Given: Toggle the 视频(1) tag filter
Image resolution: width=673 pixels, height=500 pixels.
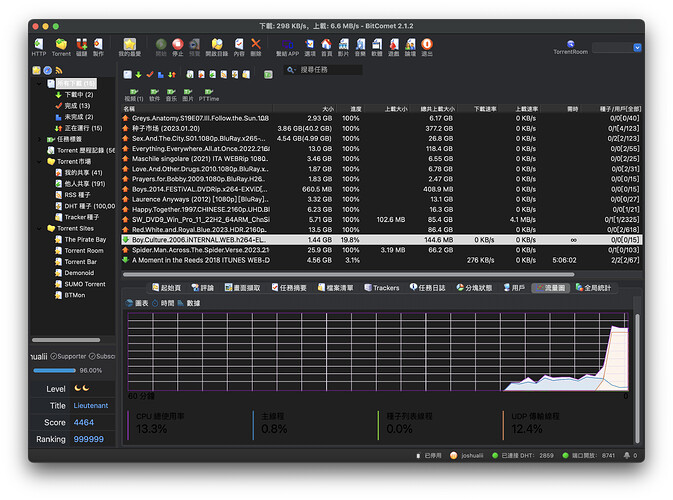Looking at the screenshot, I should tap(134, 95).
